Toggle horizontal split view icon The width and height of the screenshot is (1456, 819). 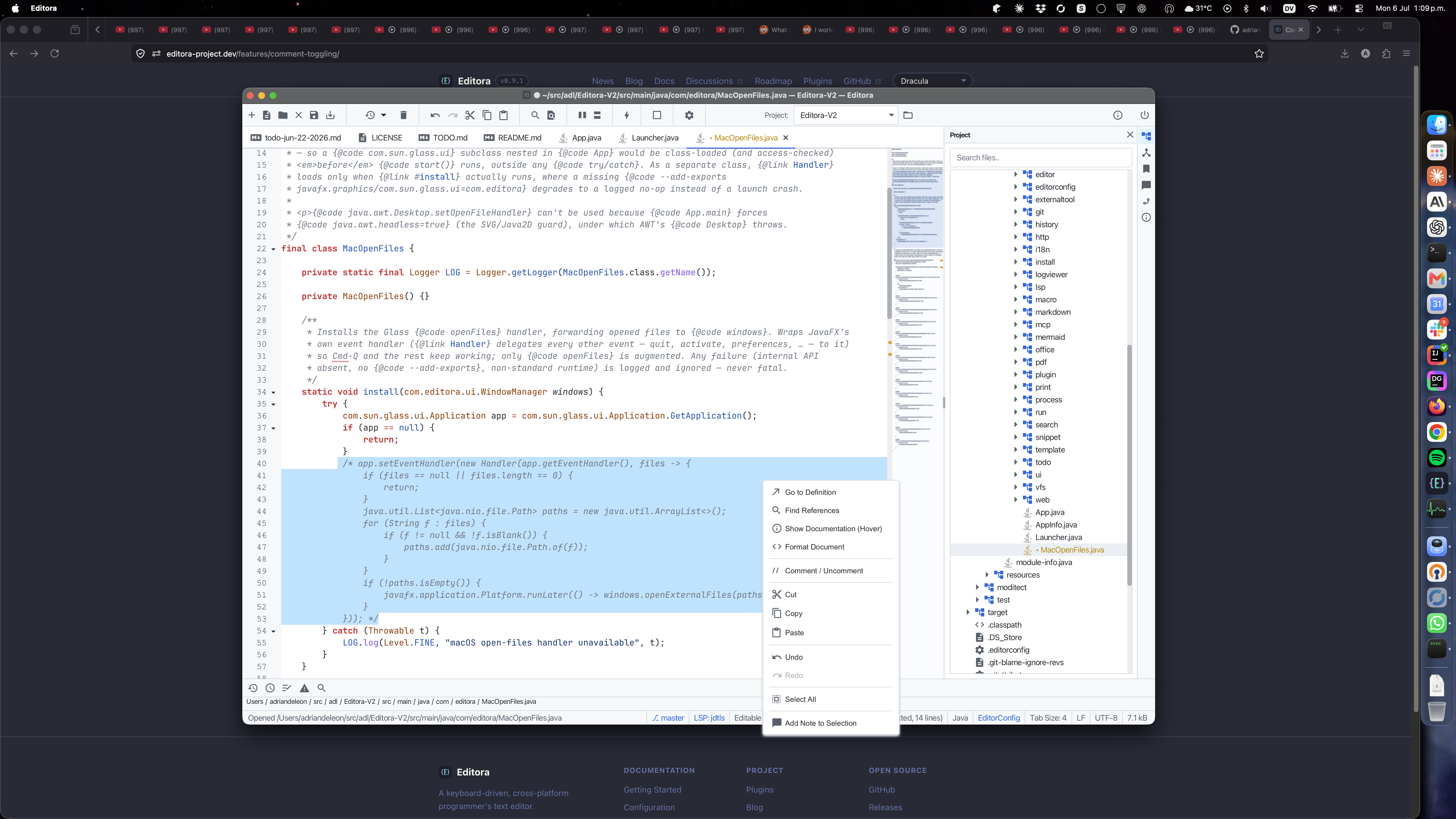[x=597, y=115]
